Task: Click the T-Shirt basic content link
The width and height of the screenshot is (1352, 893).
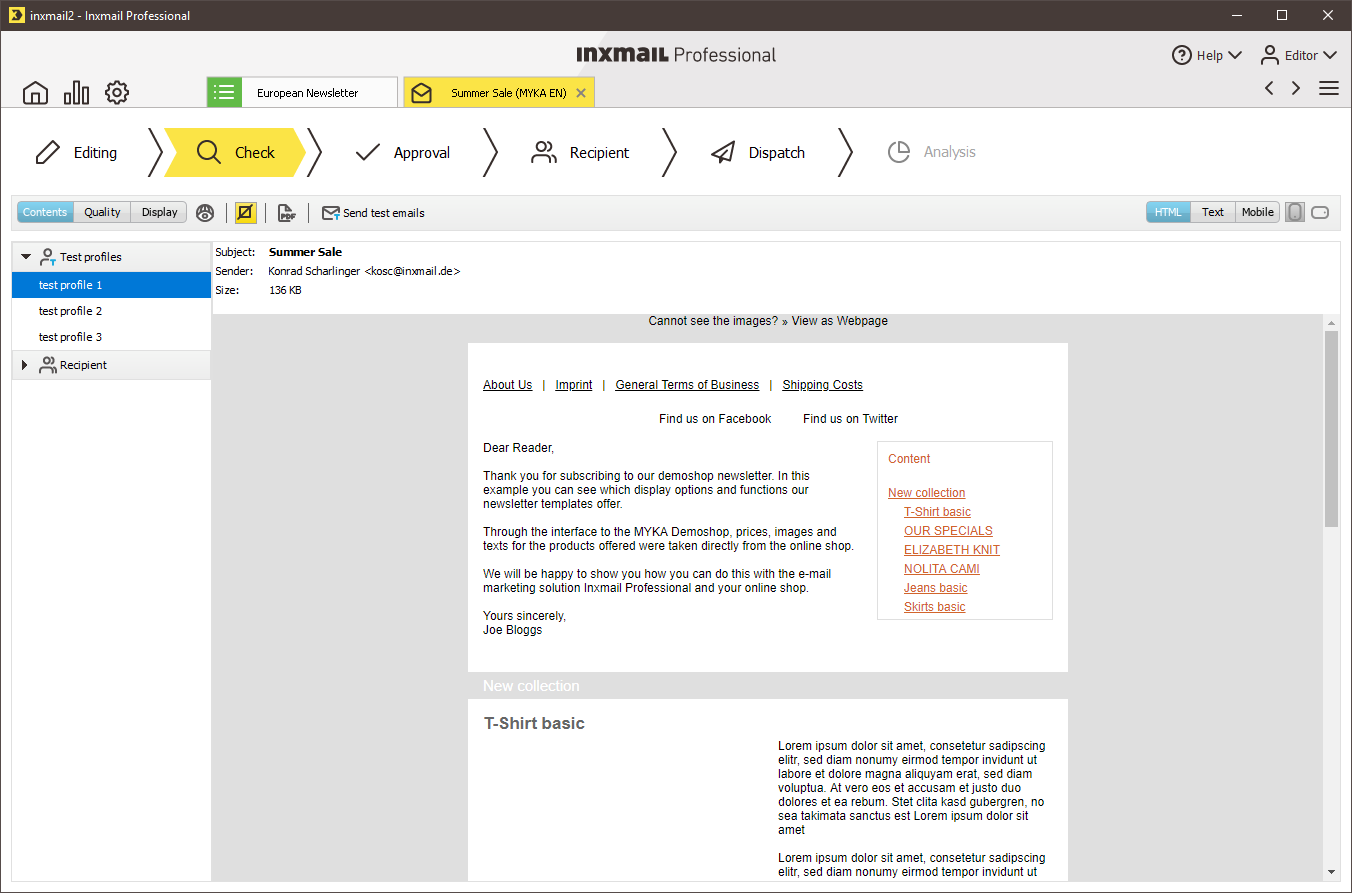Action: [937, 512]
